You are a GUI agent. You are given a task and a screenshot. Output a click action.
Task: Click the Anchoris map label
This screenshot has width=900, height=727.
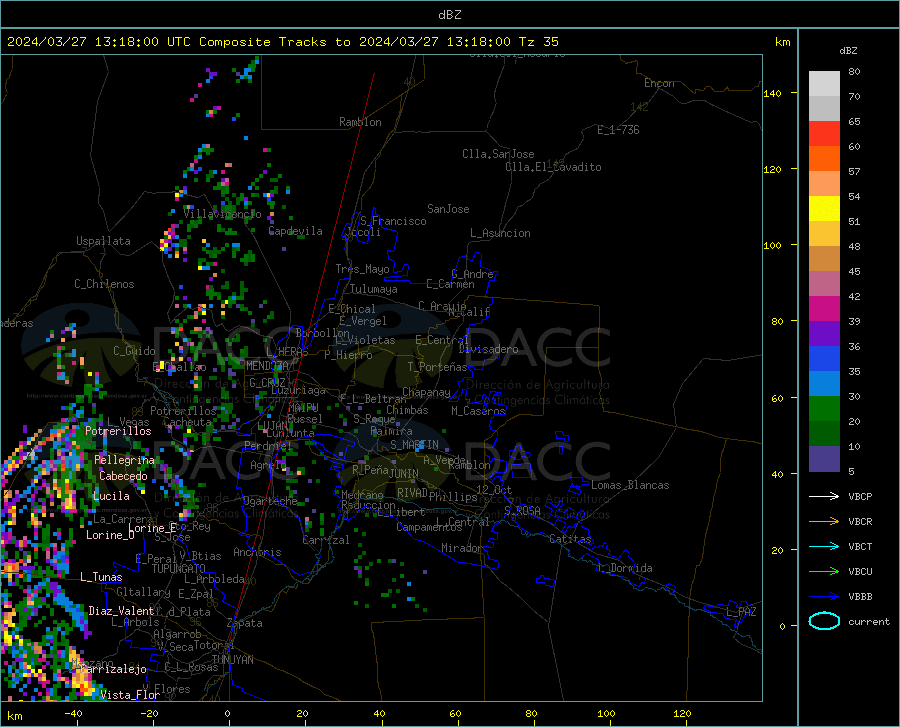coord(257,553)
